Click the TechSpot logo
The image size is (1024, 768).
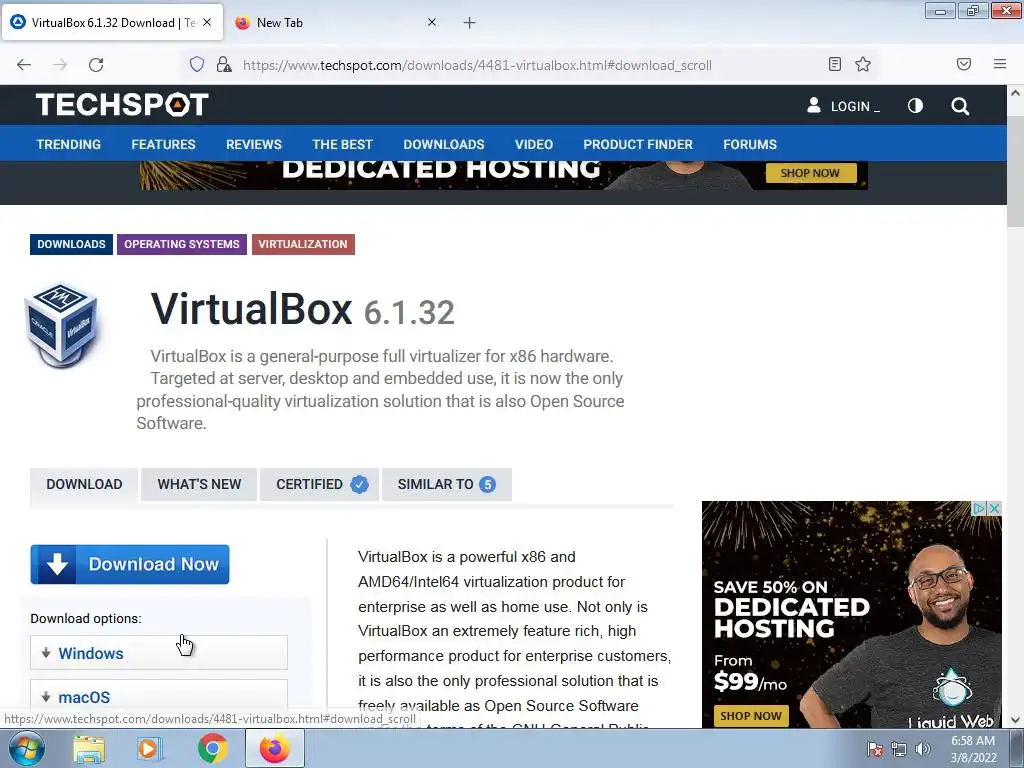point(122,104)
